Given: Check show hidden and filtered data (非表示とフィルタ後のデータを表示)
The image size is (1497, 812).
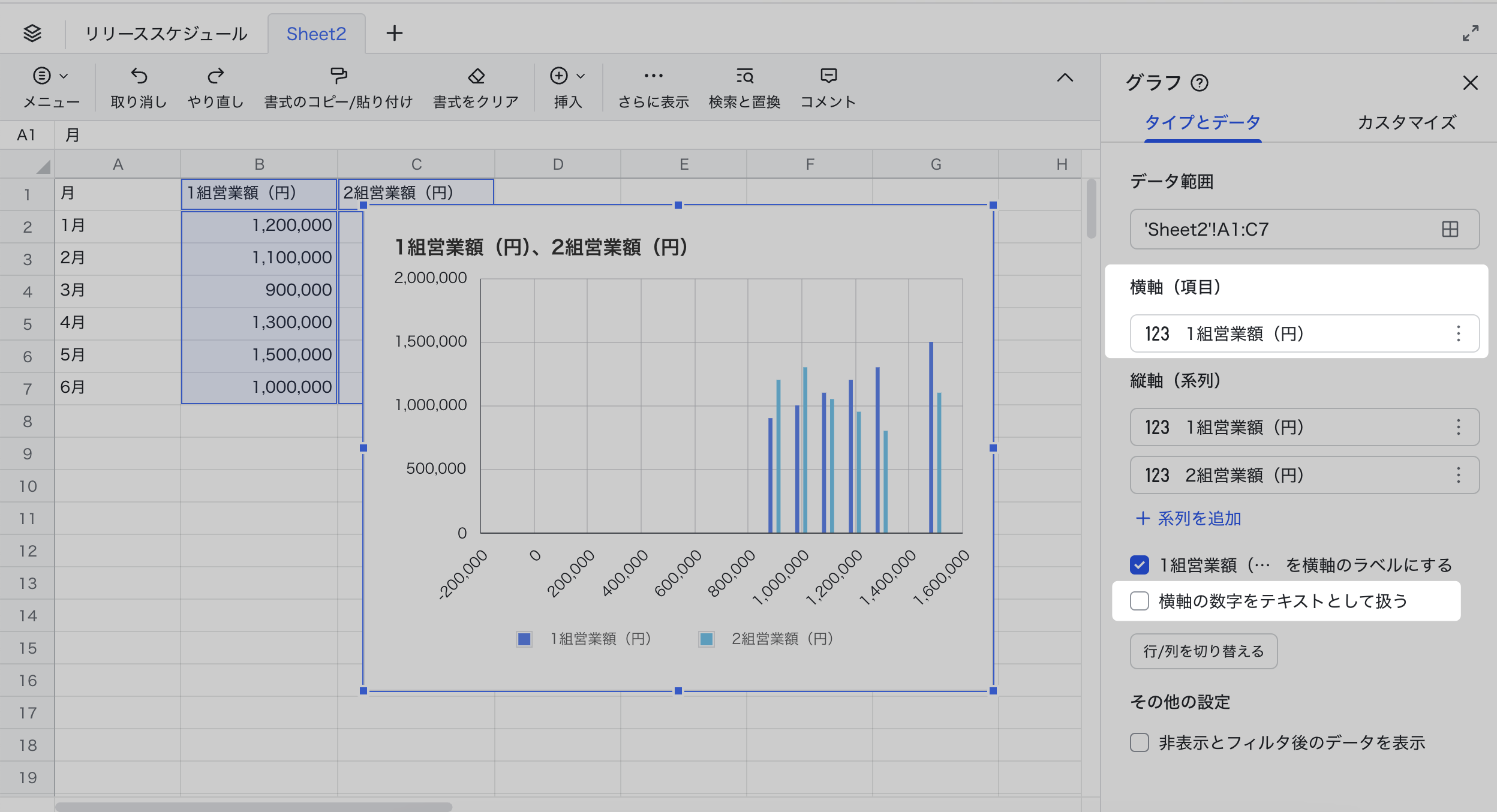Looking at the screenshot, I should click(1139, 742).
